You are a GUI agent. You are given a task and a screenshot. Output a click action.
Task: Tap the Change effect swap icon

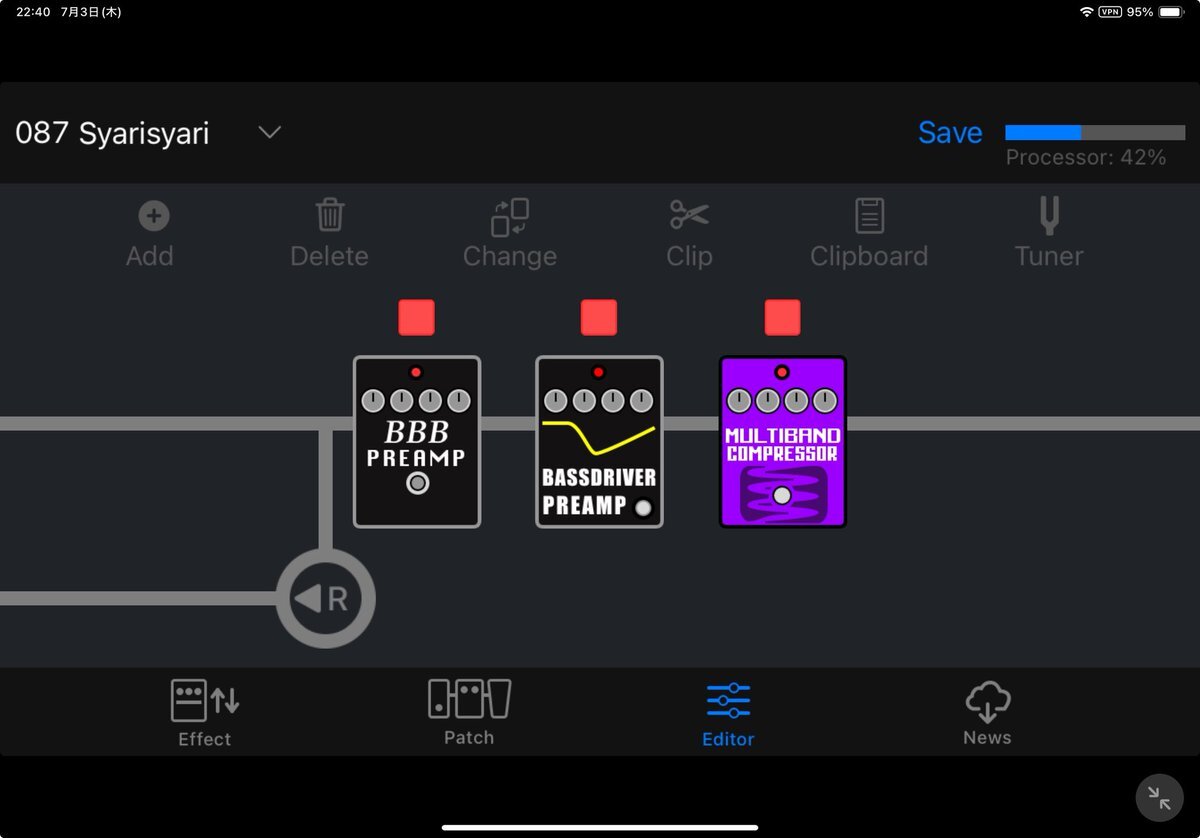click(509, 216)
